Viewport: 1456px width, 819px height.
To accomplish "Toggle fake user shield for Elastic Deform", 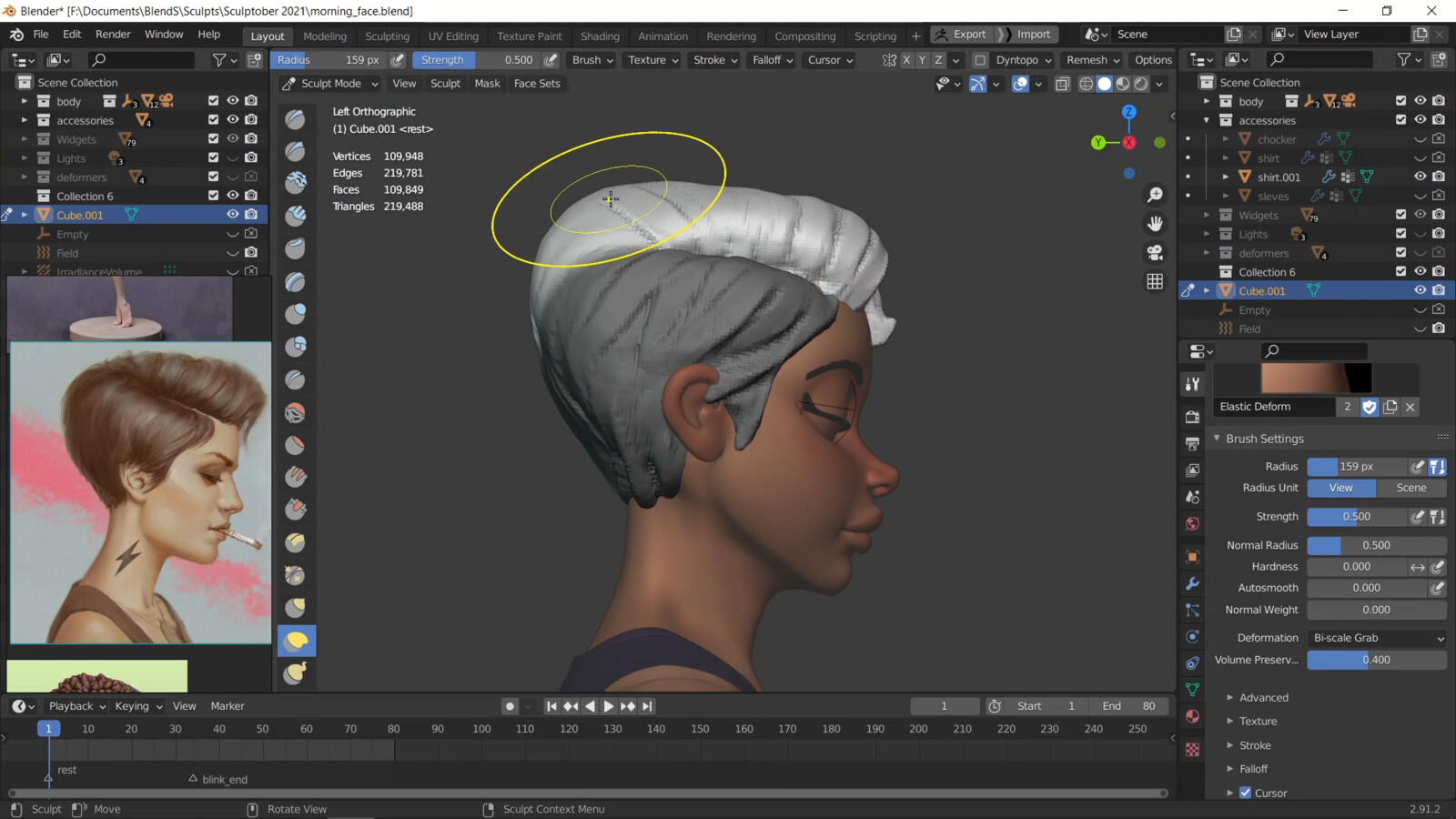I will [x=1370, y=407].
